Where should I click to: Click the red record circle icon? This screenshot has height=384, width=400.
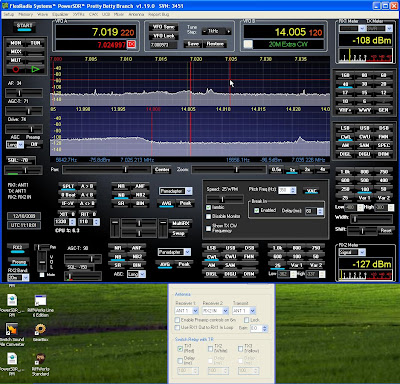16,69
